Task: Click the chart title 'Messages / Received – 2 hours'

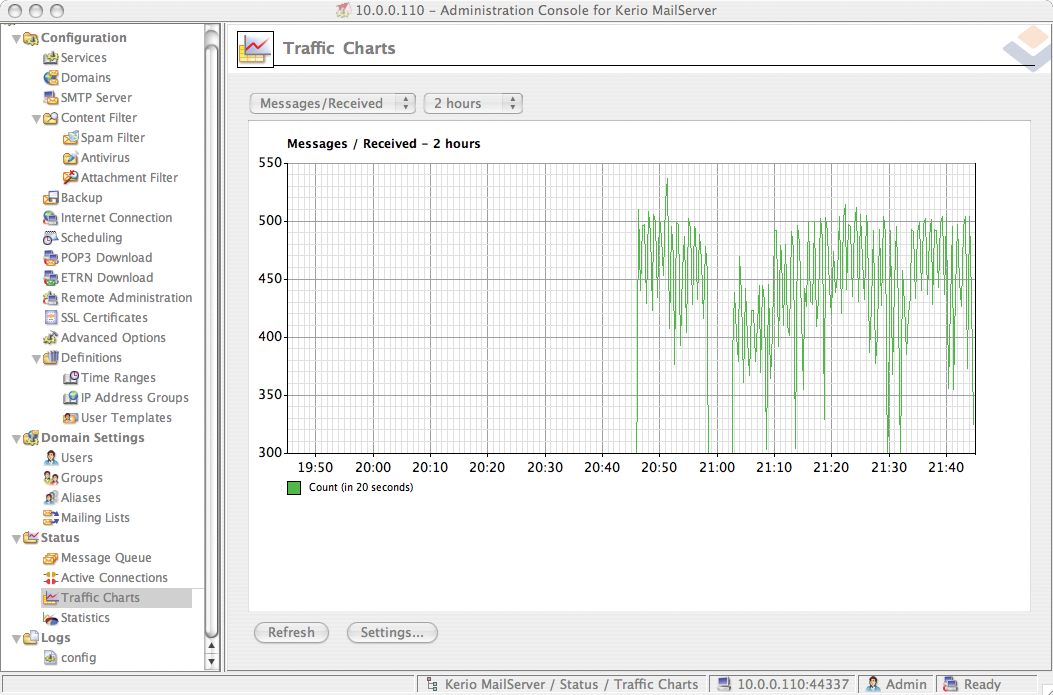Action: pyautogui.click(x=383, y=144)
